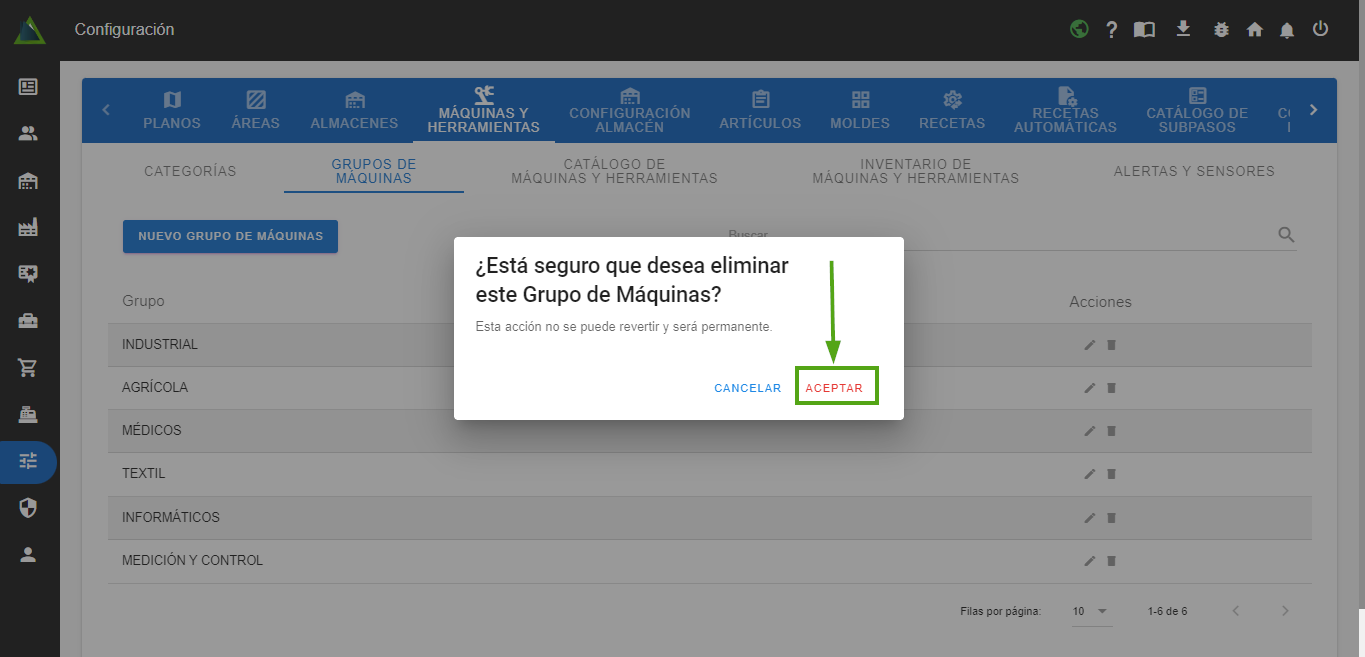Switch to the Categorías subtab
This screenshot has width=1365, height=657.
coord(190,171)
